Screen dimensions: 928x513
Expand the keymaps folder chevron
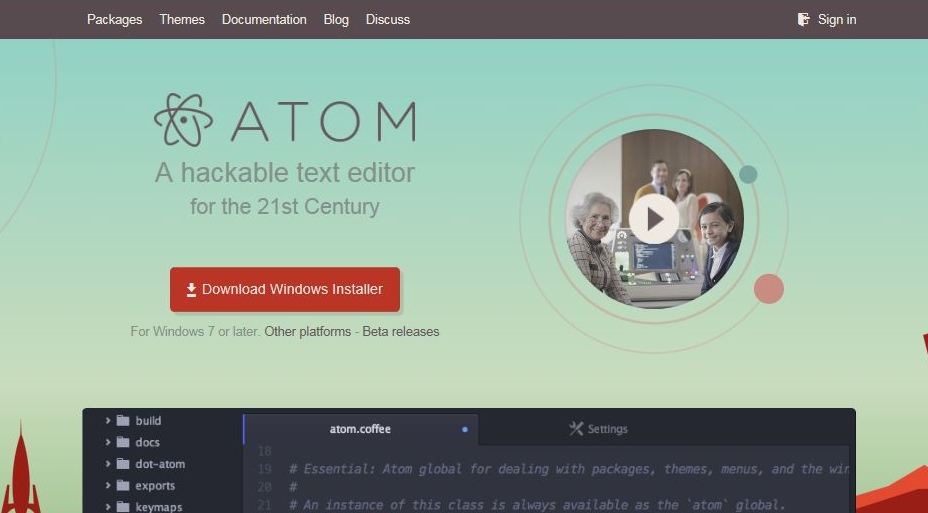(108, 506)
